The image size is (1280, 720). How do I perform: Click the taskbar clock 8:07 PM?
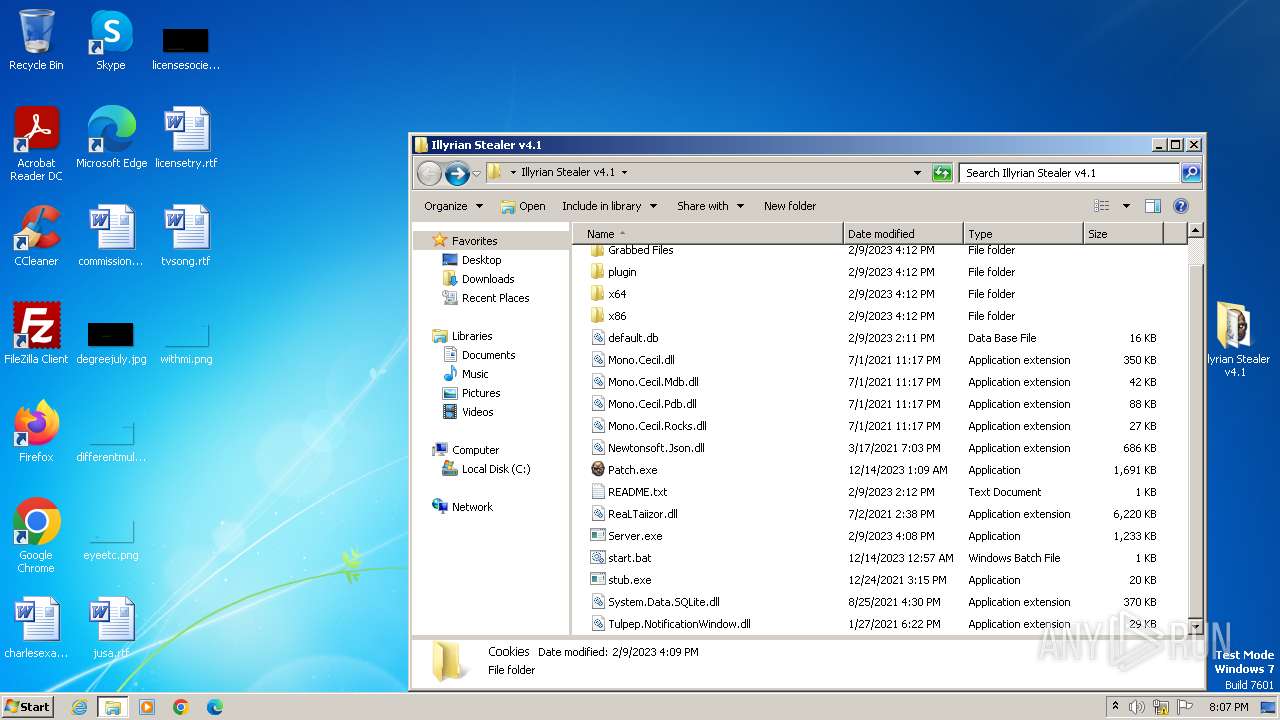[x=1228, y=707]
